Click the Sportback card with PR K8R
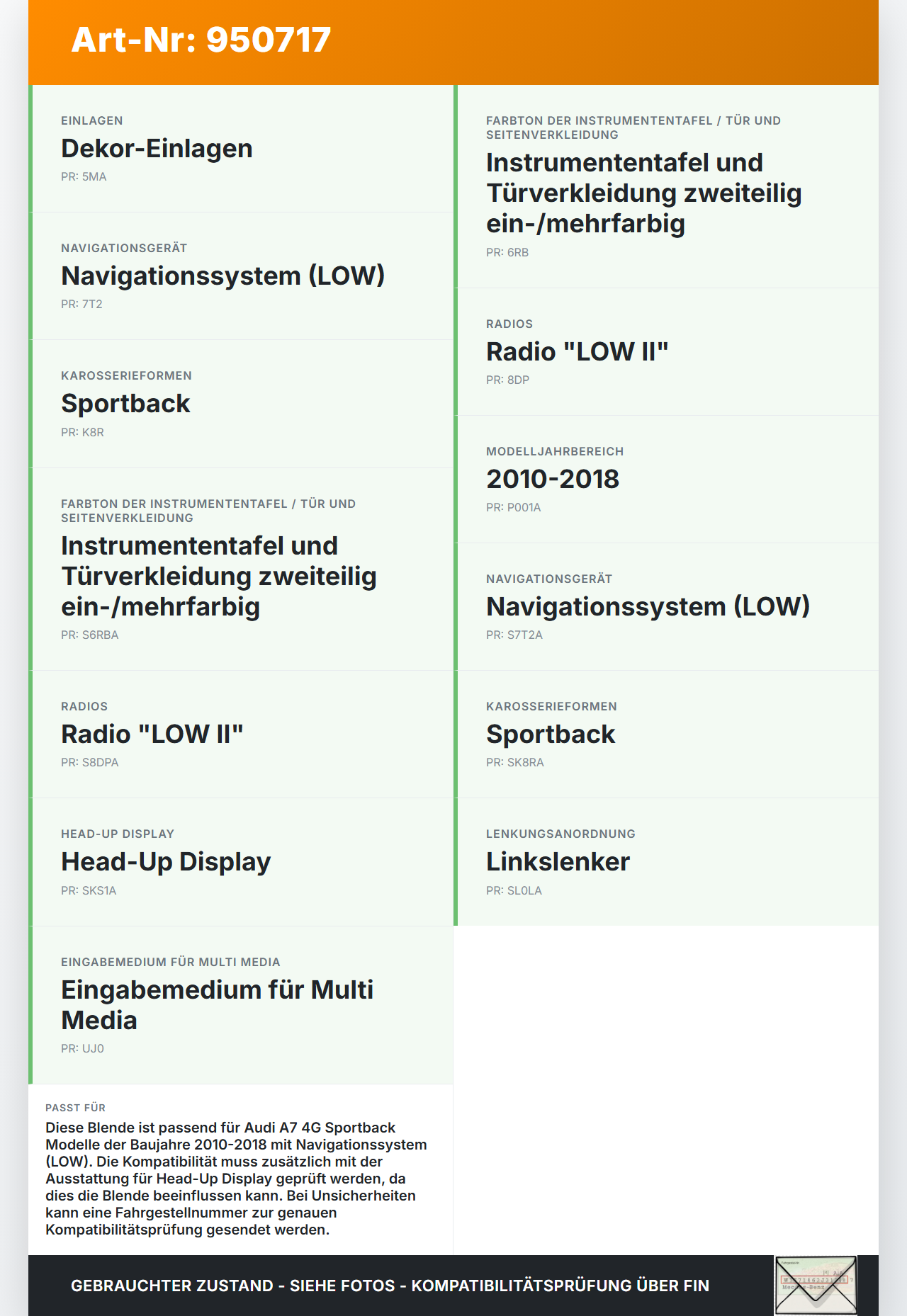 coord(241,404)
